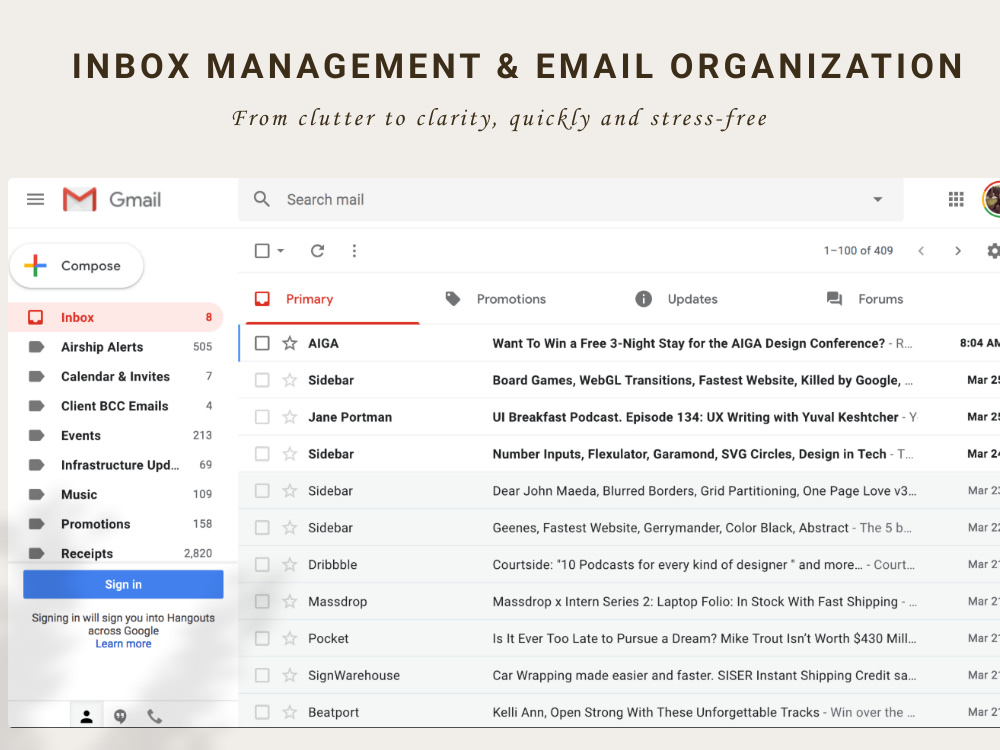Open the main menu hamburger icon

pyautogui.click(x=36, y=200)
